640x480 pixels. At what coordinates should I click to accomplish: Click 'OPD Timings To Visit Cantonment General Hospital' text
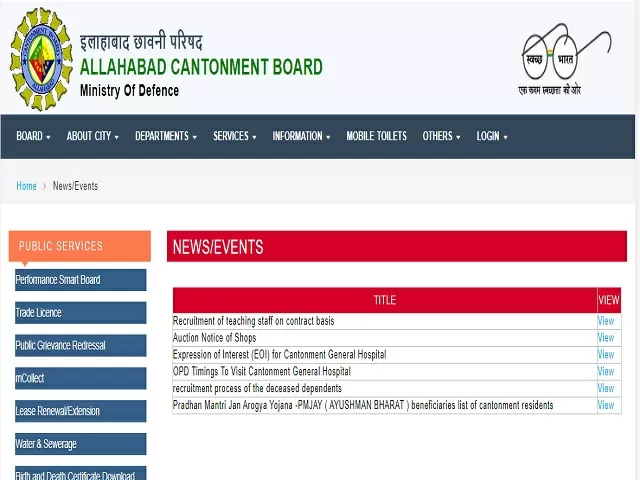tap(262, 371)
